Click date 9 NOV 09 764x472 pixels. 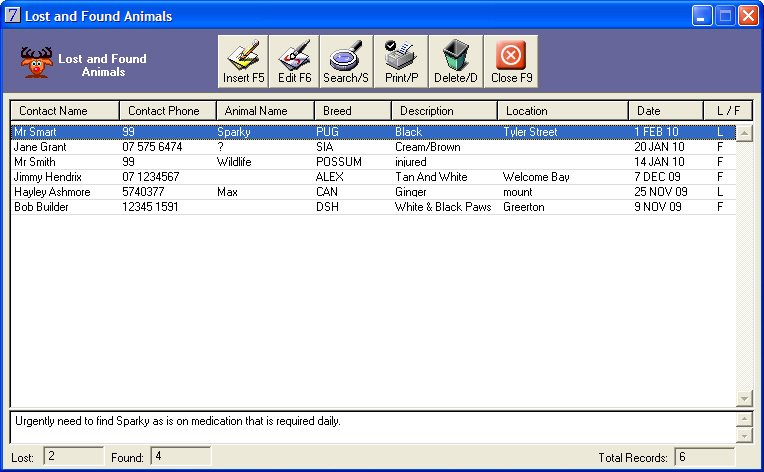click(658, 207)
